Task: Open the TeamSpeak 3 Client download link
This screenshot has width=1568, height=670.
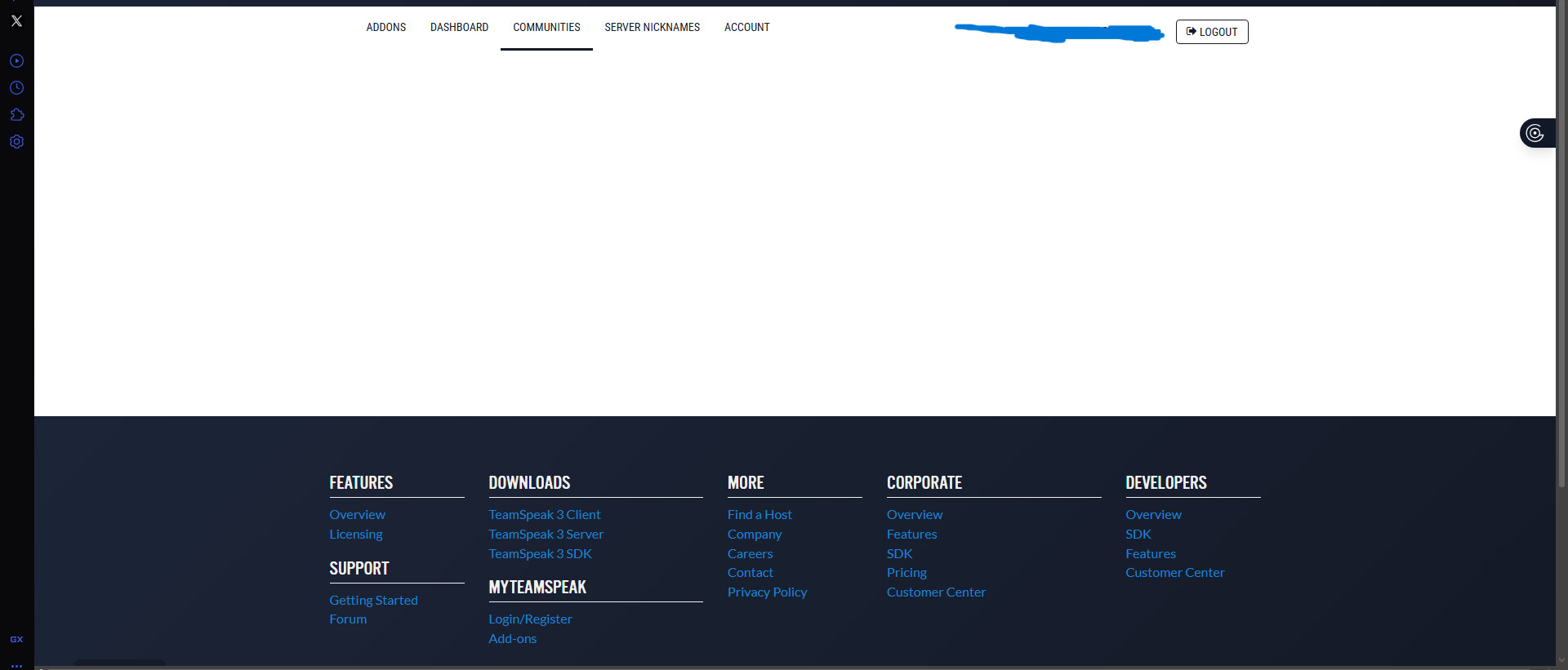Action: pos(544,515)
